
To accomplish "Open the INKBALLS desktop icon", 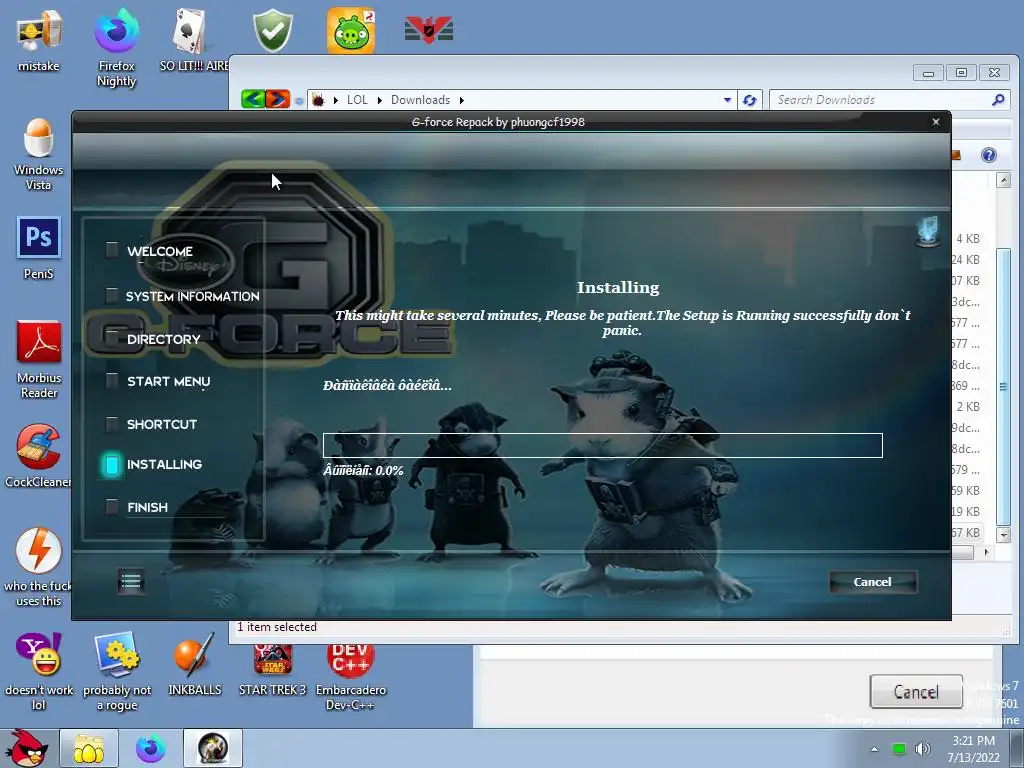I will pos(194,664).
